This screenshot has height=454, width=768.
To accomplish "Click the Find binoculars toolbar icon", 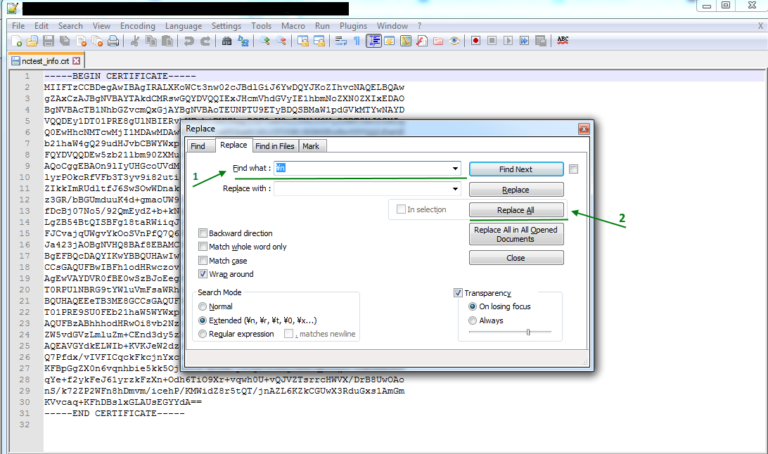I will pyautogui.click(x=228, y=41).
